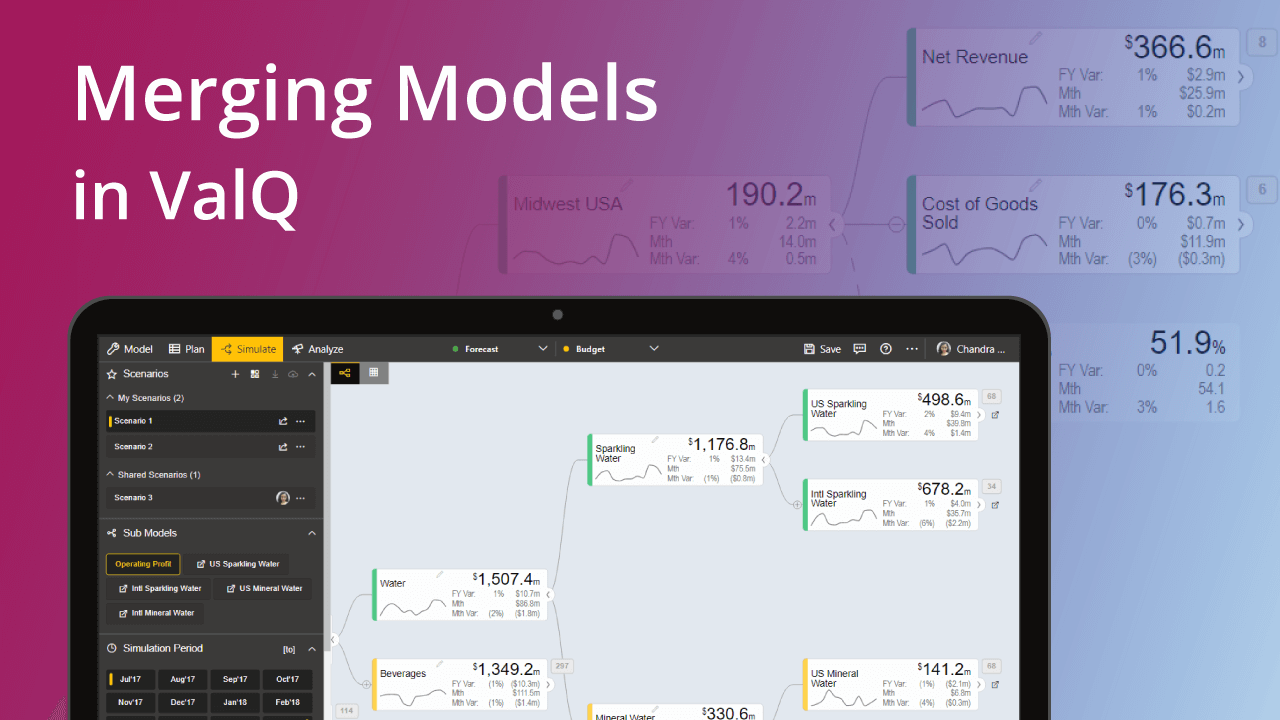Open the Forecast scenario dropdown
Screen dimensions: 1280x720
pos(543,349)
